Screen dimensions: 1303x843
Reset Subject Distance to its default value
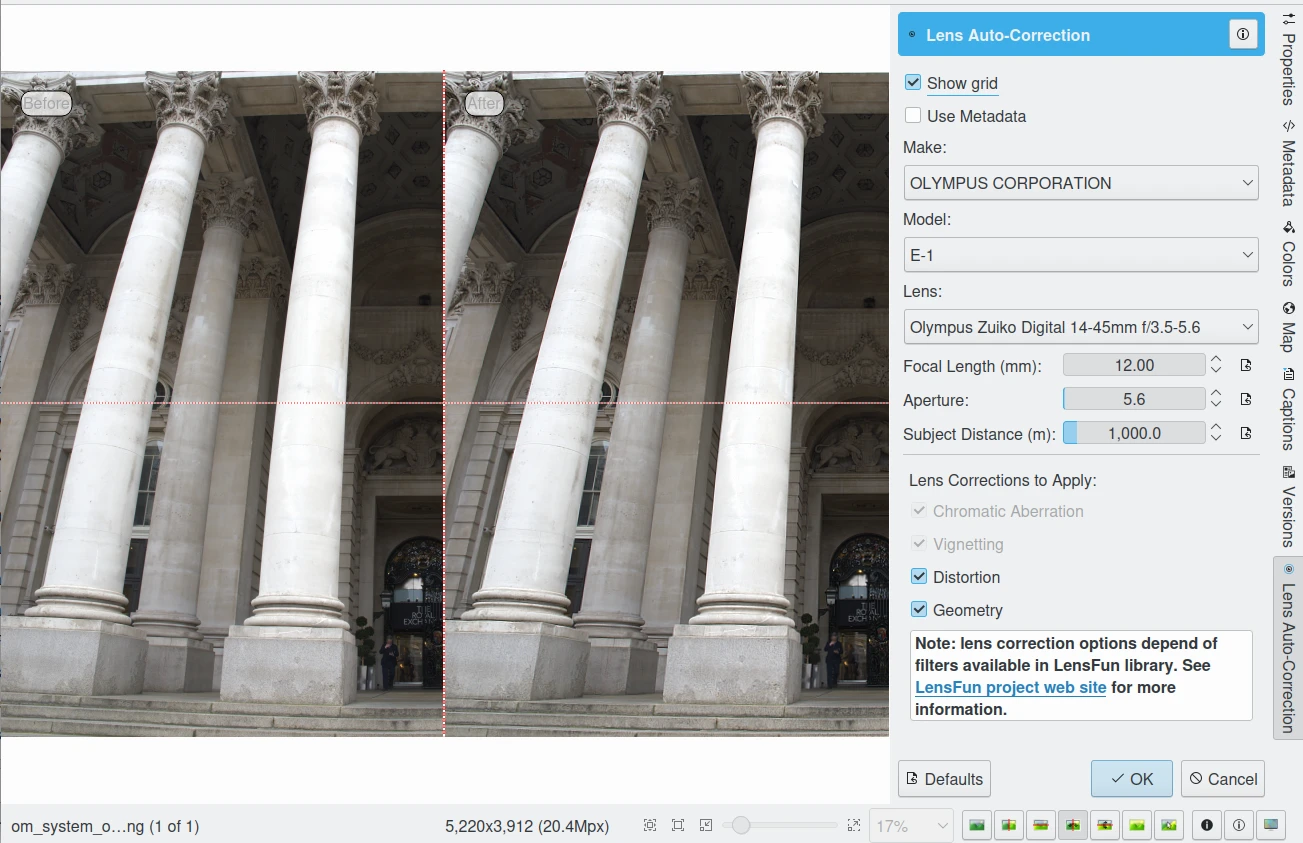(1246, 434)
